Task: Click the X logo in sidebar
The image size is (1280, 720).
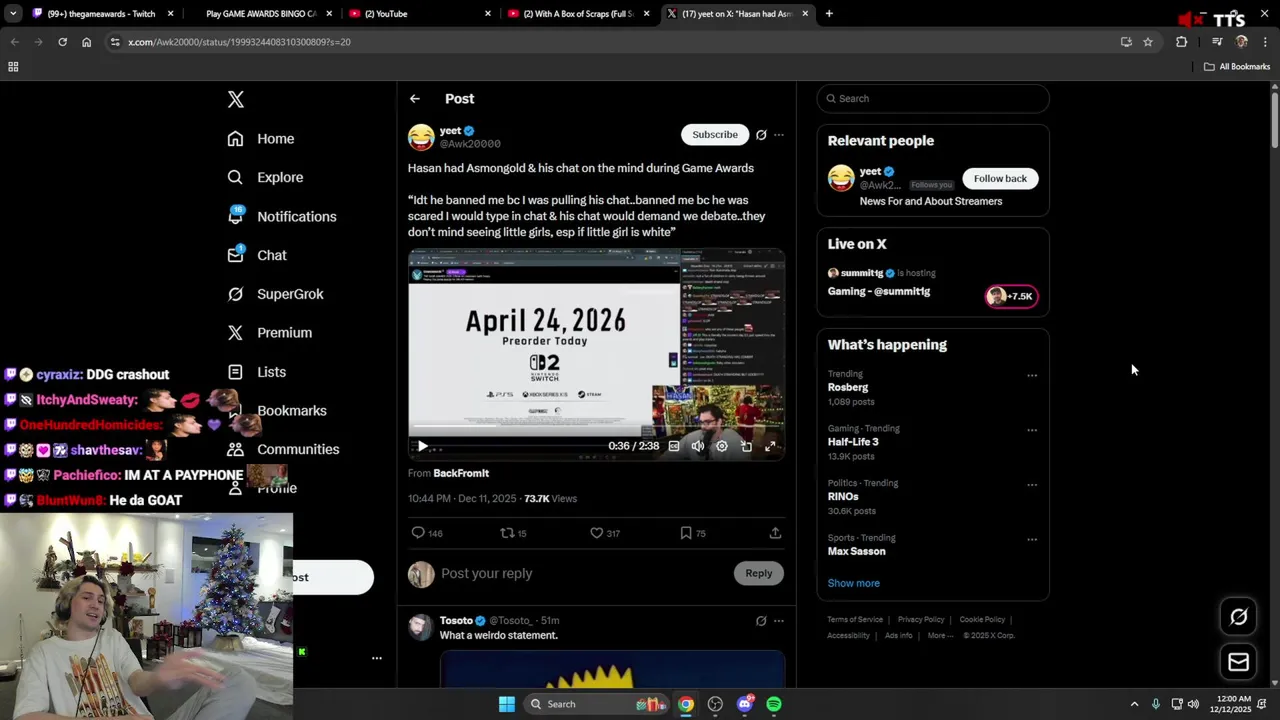Action: [x=236, y=99]
